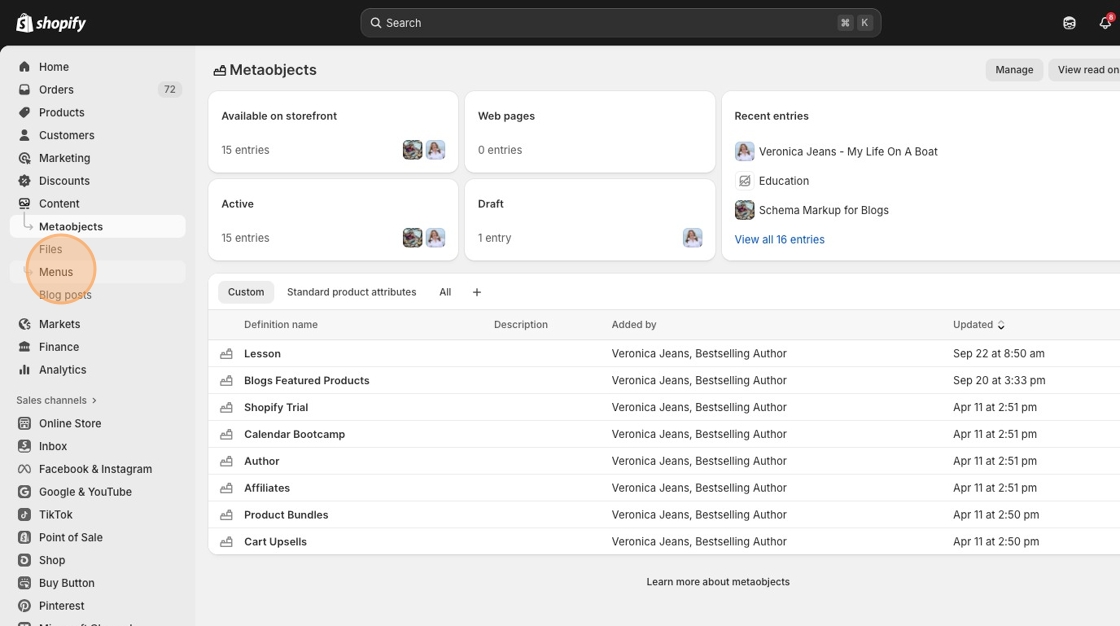Screen dimensions: 1120x626
Task: Click the Shopify logo in top bar
Action: 51,23
